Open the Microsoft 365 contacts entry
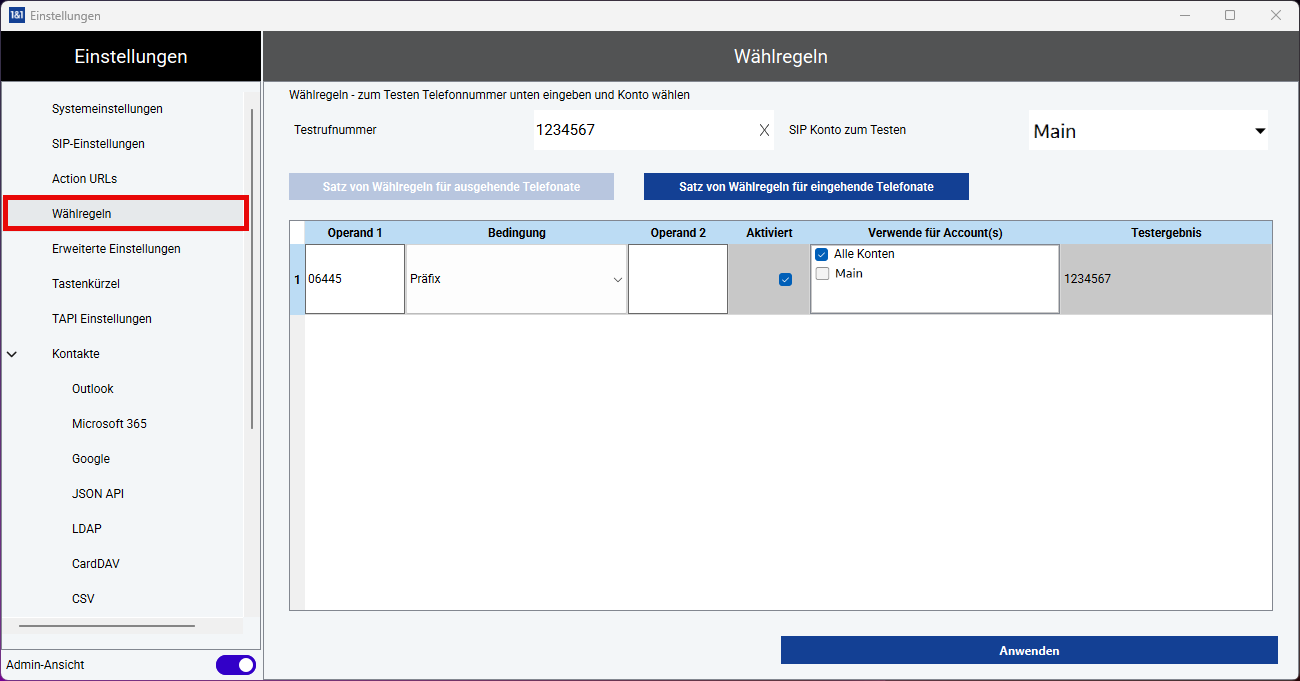1300x681 pixels. pyautogui.click(x=109, y=424)
